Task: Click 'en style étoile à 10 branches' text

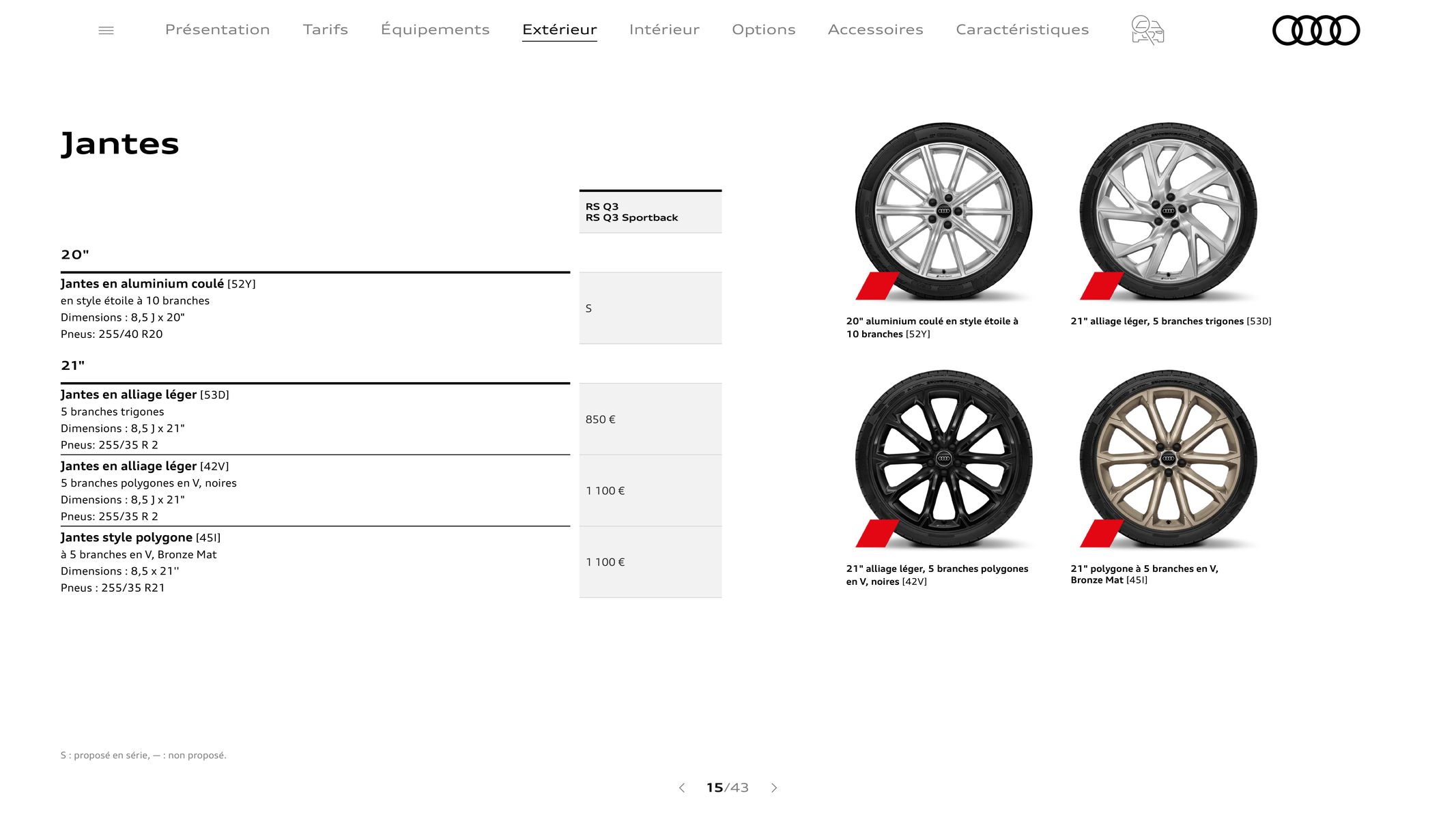Action: [134, 300]
